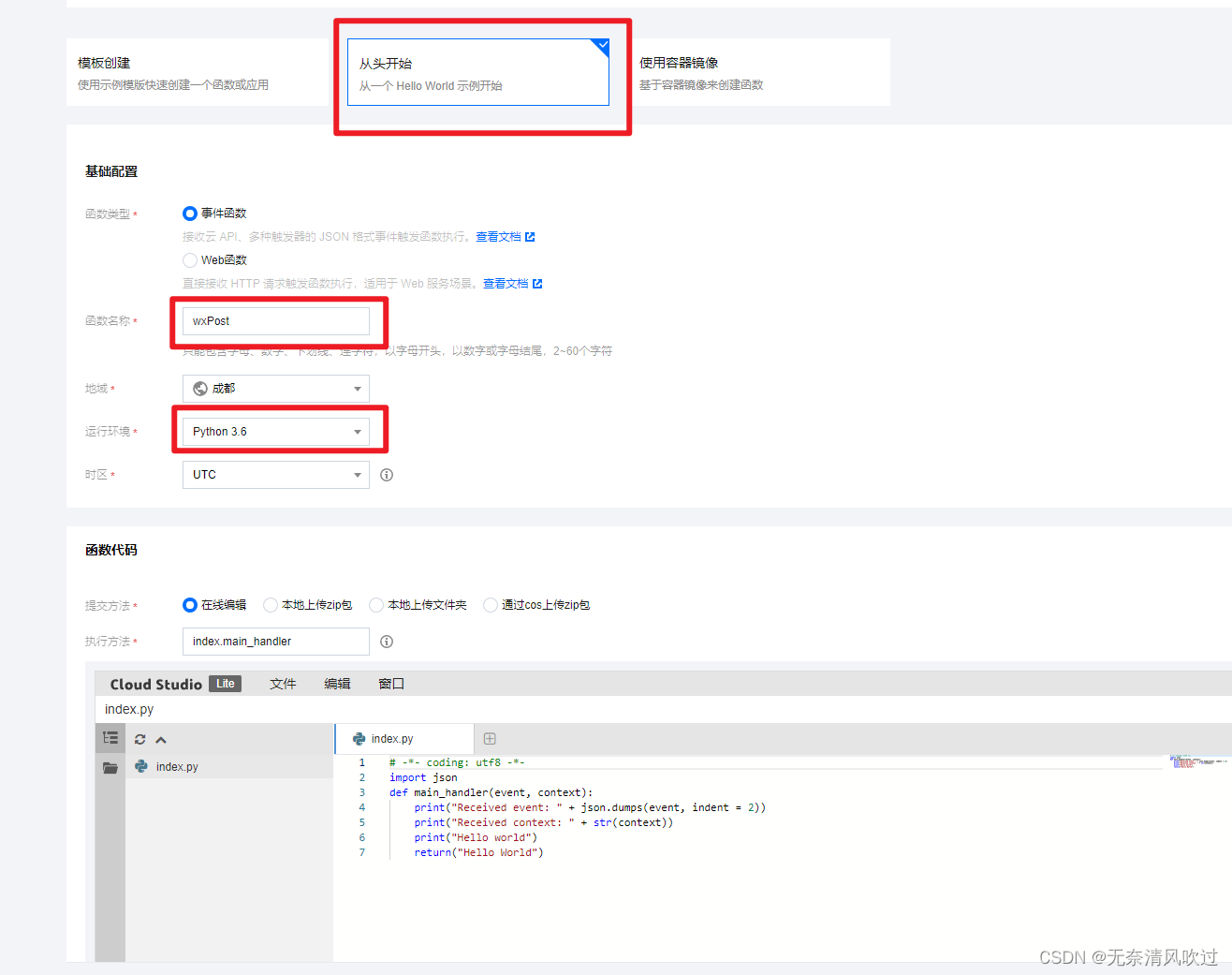The image size is (1232, 975).
Task: Click the 运行环境 field label
Action: (x=108, y=432)
